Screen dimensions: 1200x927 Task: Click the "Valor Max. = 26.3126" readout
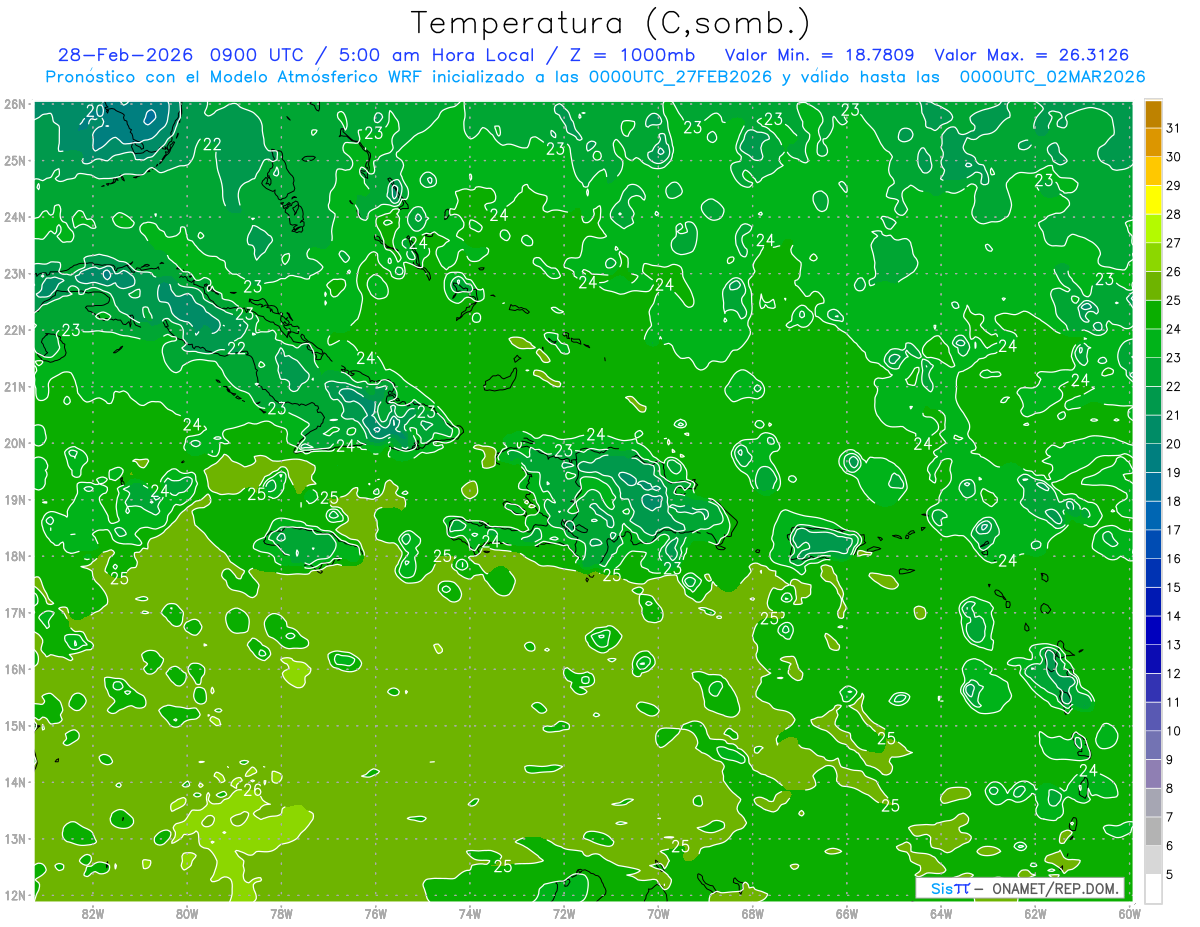click(x=1032, y=55)
